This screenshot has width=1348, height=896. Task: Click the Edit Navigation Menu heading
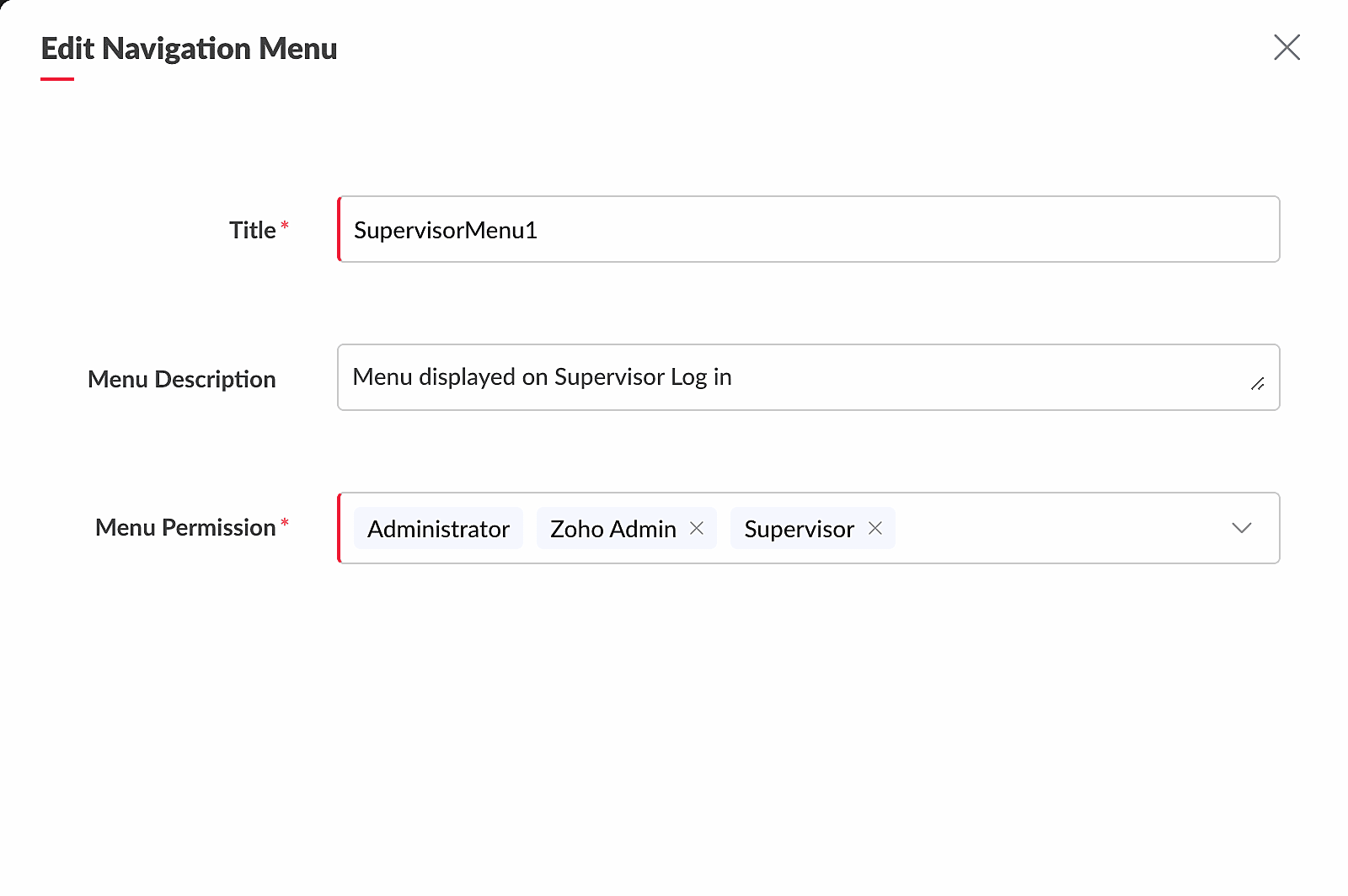tap(189, 49)
